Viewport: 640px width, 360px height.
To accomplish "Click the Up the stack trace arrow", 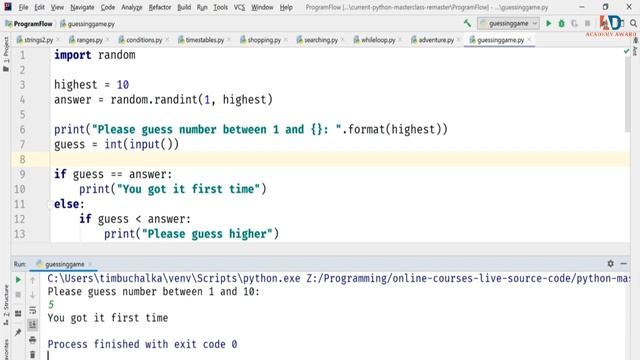I will (33, 280).
